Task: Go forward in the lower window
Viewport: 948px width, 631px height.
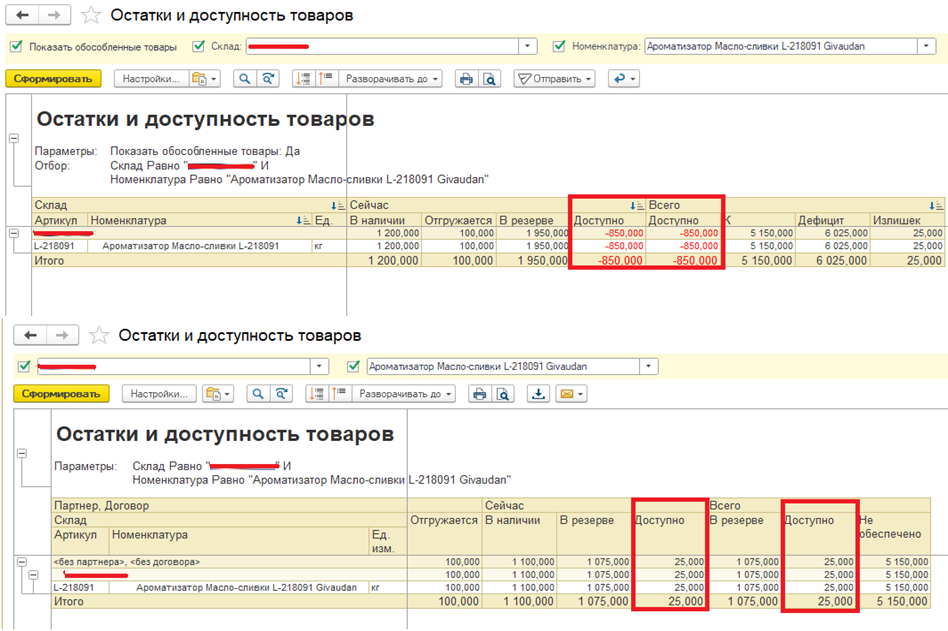Action: [62, 335]
